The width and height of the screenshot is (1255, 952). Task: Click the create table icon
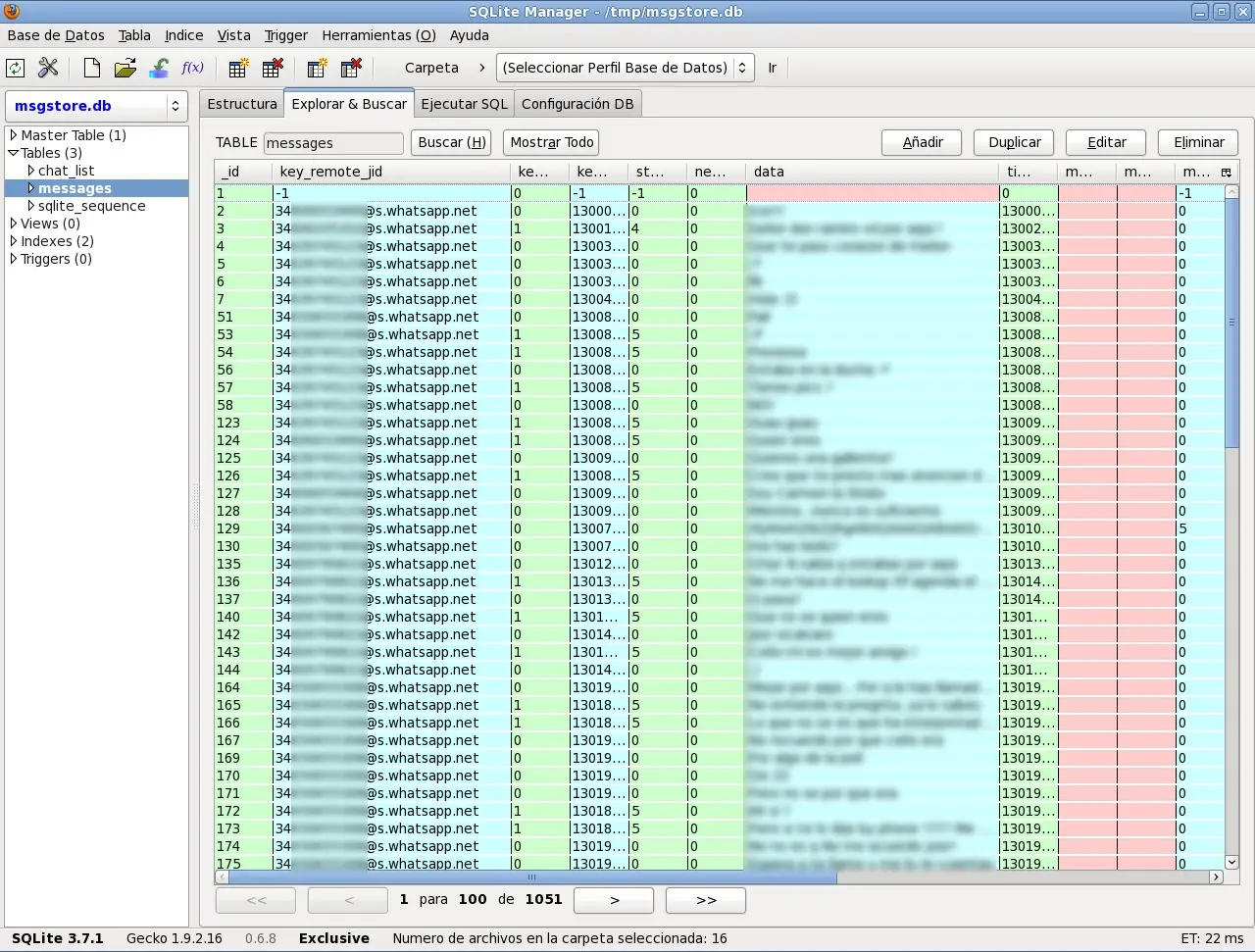click(238, 68)
